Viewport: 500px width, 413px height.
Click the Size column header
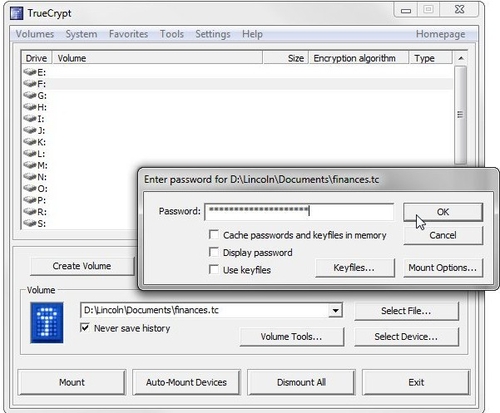[286, 58]
